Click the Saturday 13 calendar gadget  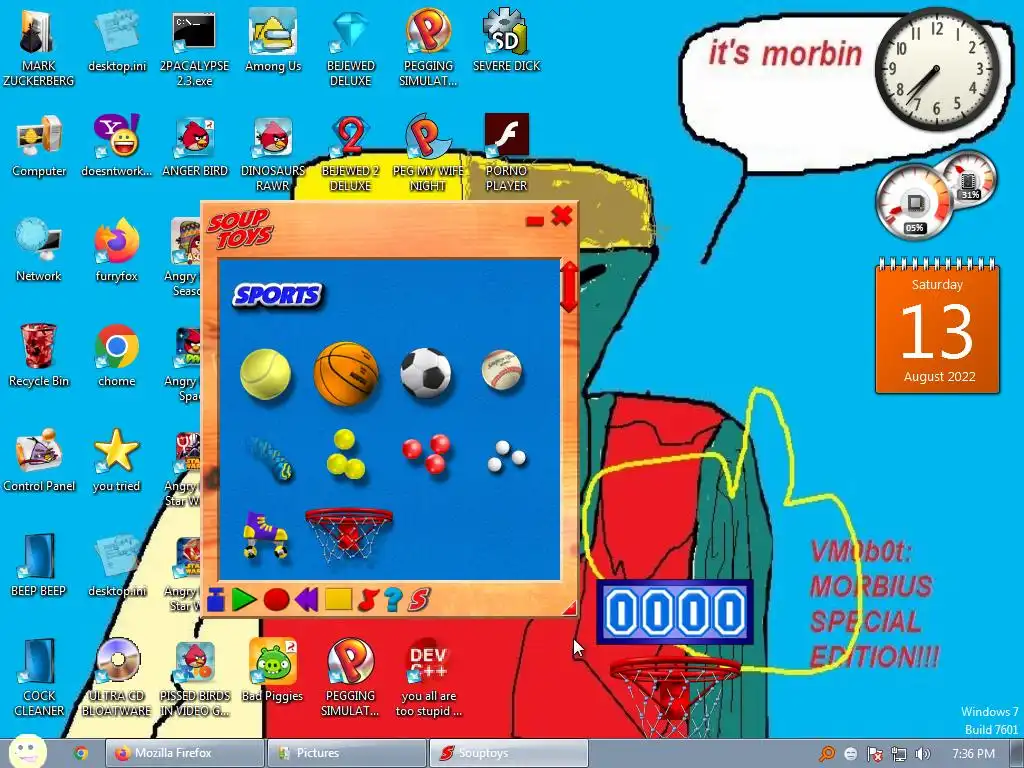[x=937, y=326]
